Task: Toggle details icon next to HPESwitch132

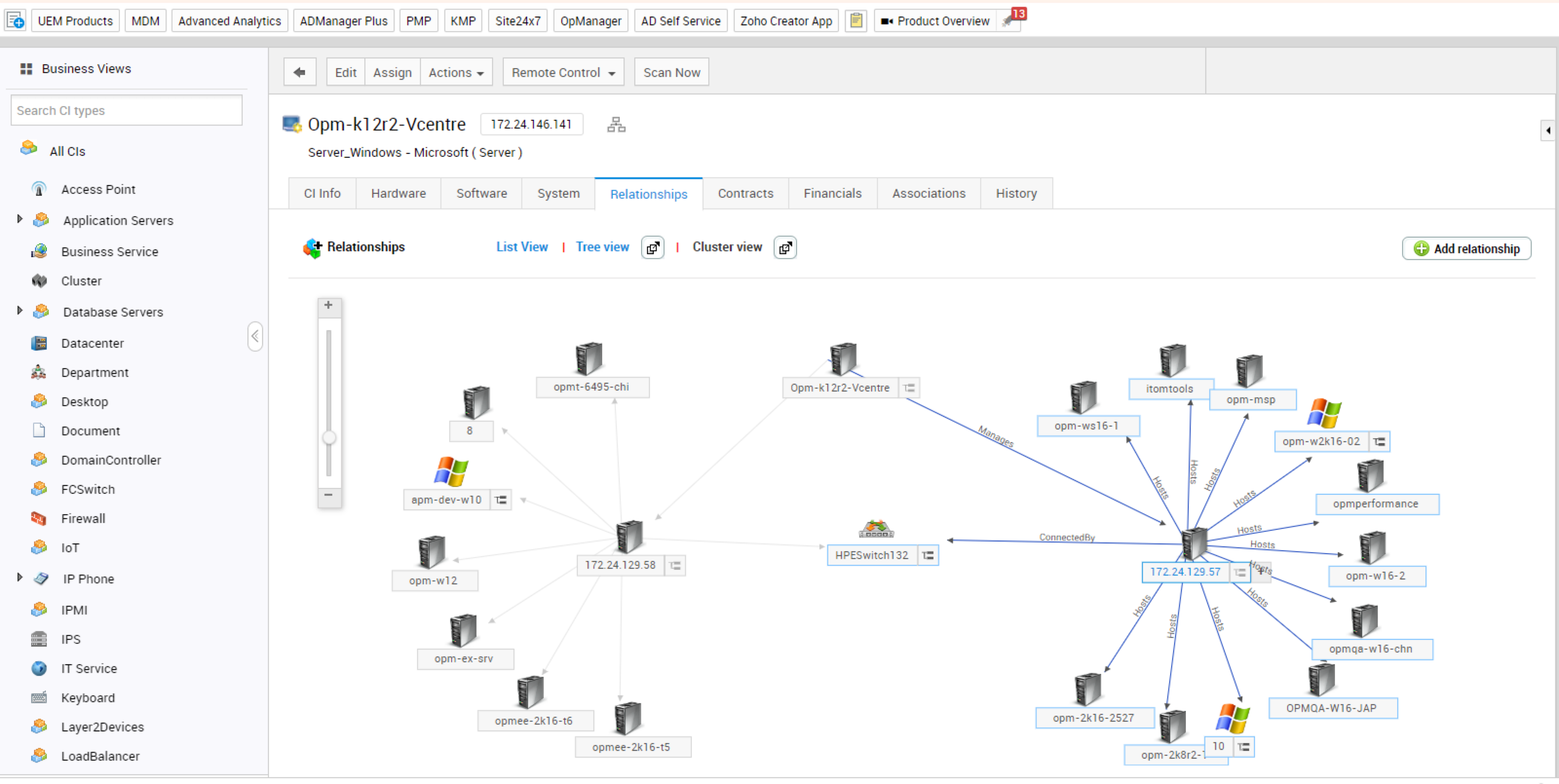Action: (x=928, y=555)
